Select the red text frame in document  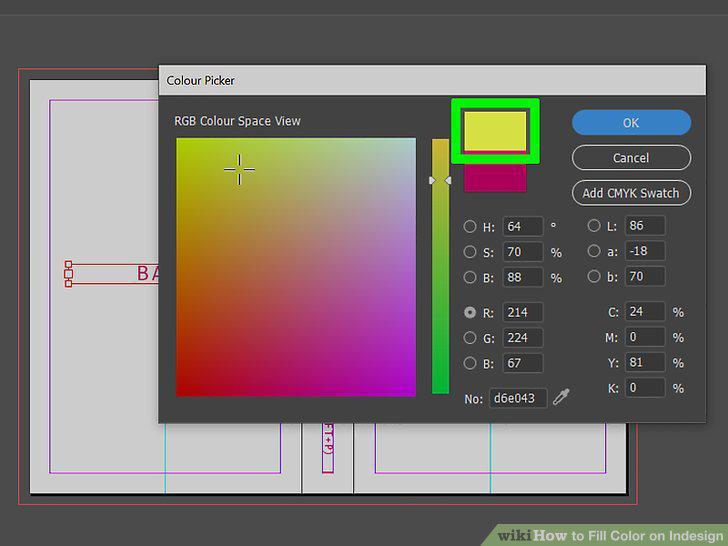coord(111,273)
